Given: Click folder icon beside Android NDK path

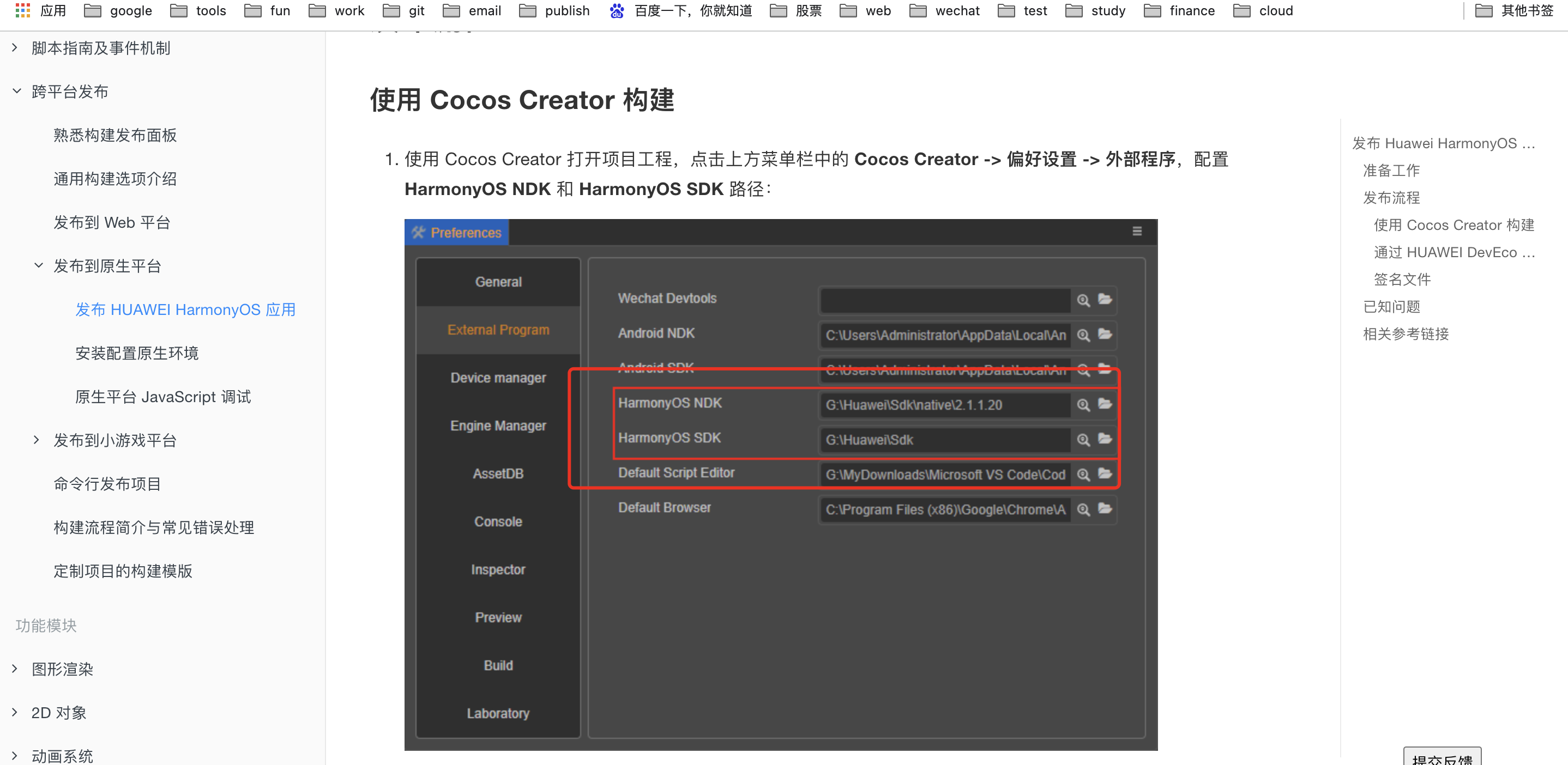Looking at the screenshot, I should point(1105,334).
